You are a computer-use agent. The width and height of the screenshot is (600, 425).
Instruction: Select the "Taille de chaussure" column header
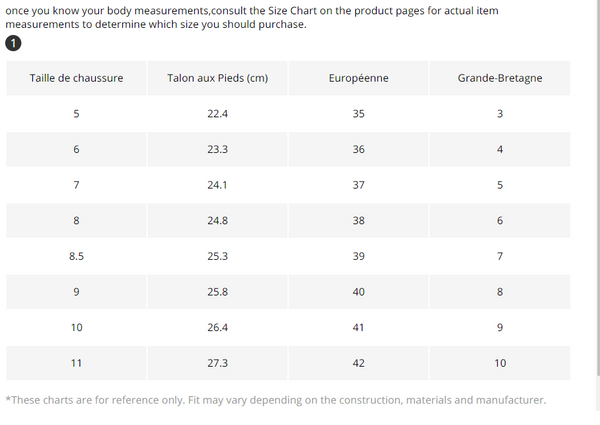click(76, 78)
